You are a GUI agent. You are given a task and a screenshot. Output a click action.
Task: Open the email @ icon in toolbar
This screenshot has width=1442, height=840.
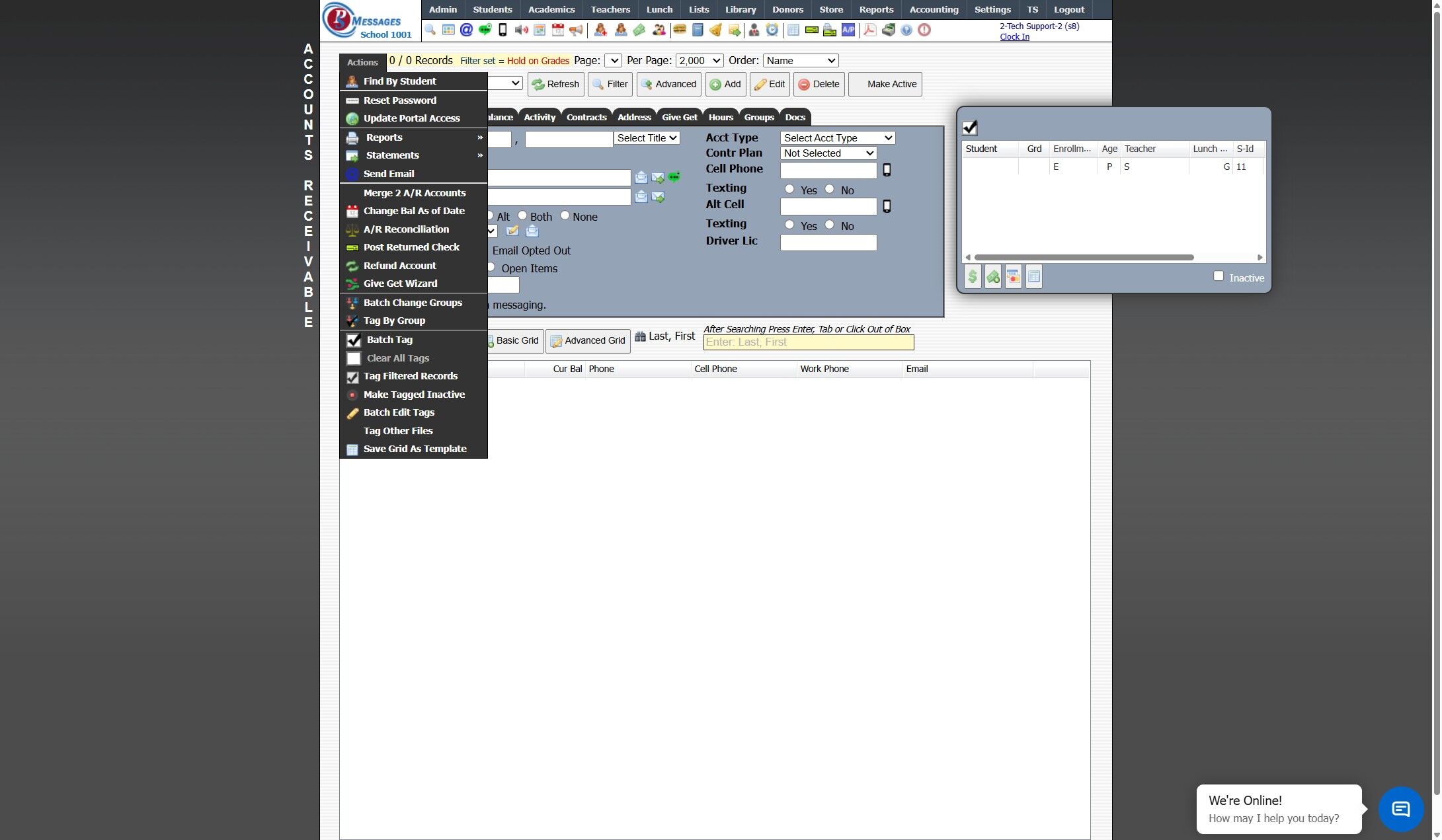point(466,30)
